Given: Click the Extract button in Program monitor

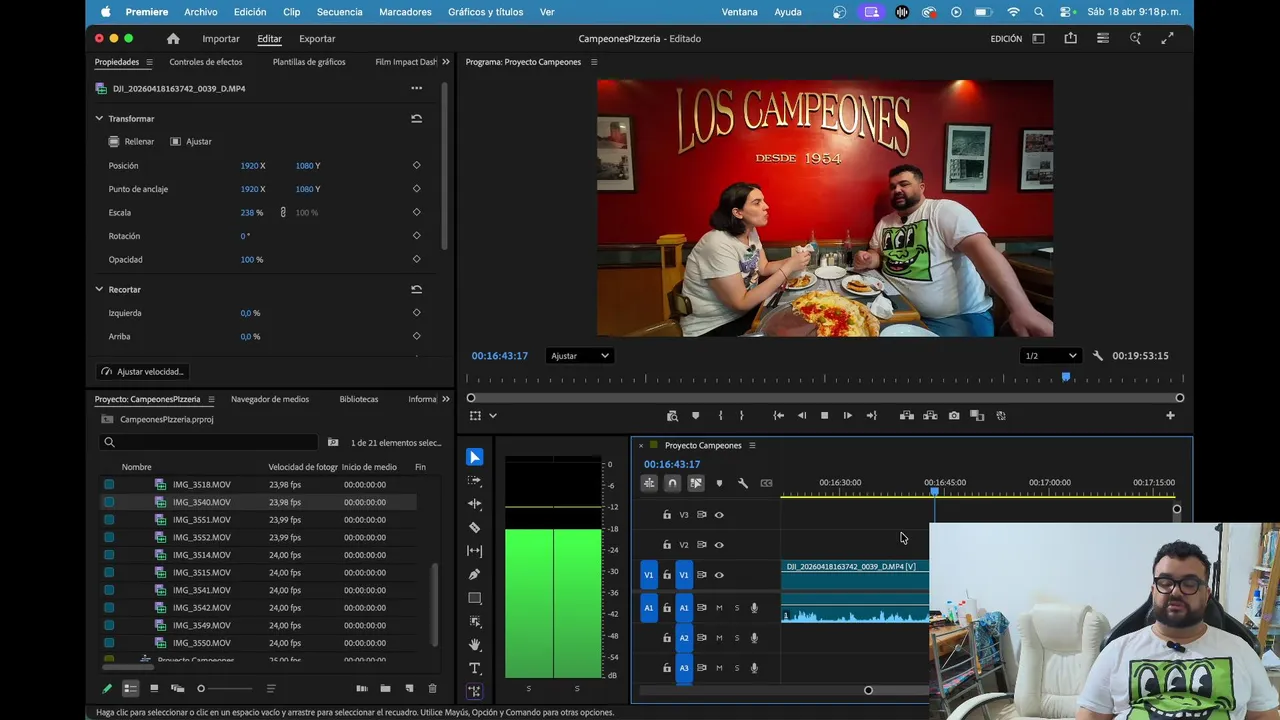Looking at the screenshot, I should 930,416.
